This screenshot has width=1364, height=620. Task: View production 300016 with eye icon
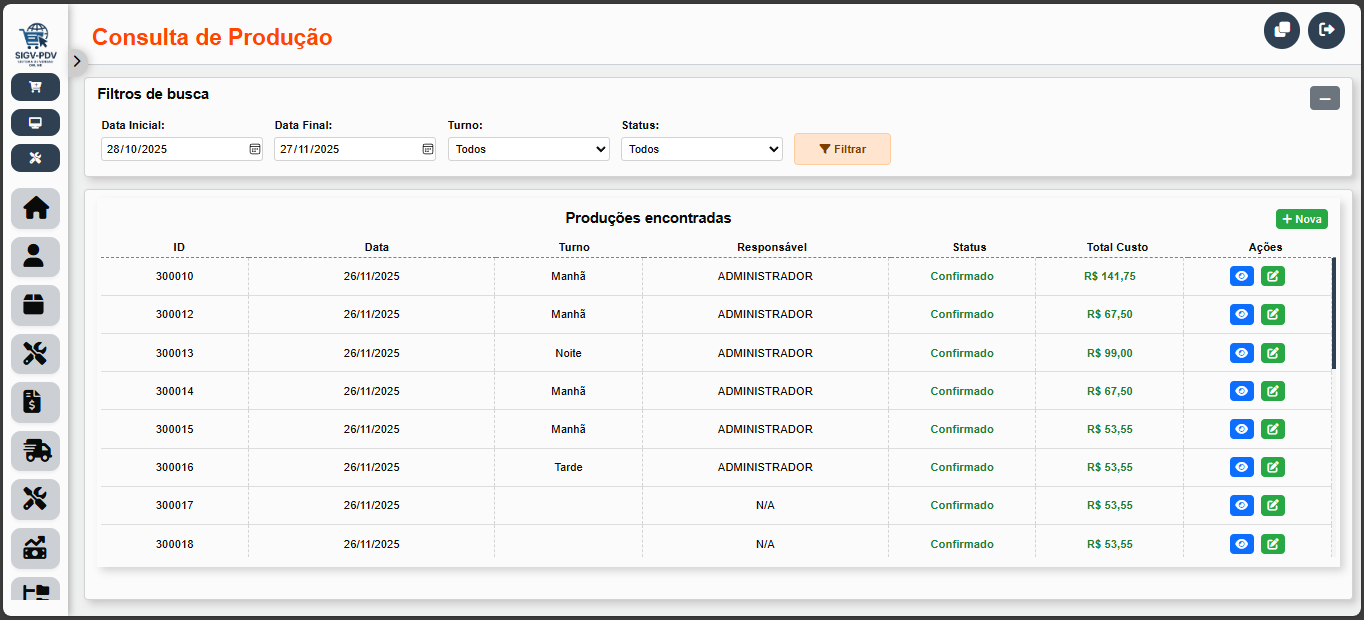tap(1241, 467)
